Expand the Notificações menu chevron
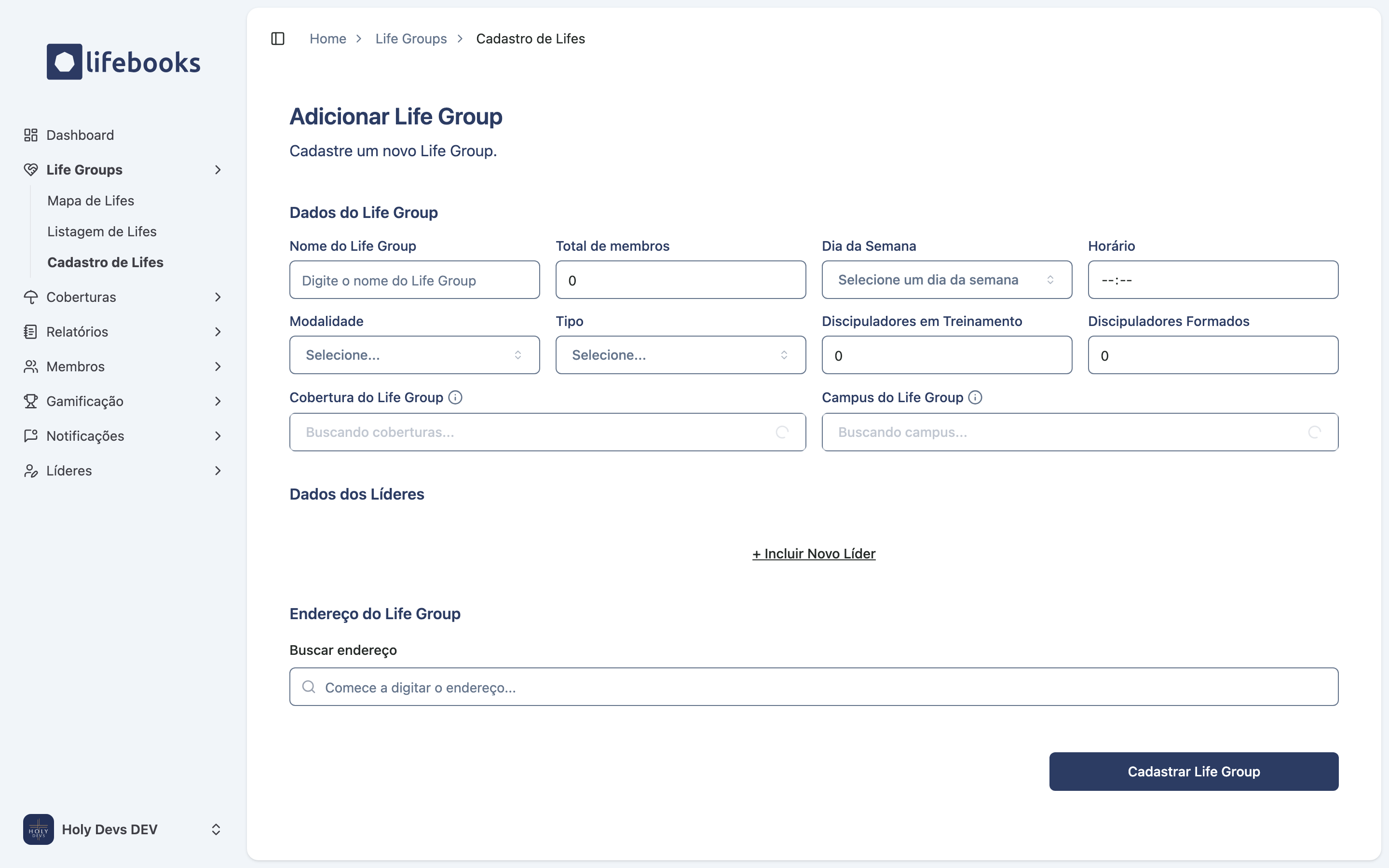The image size is (1389, 868). coord(218,436)
